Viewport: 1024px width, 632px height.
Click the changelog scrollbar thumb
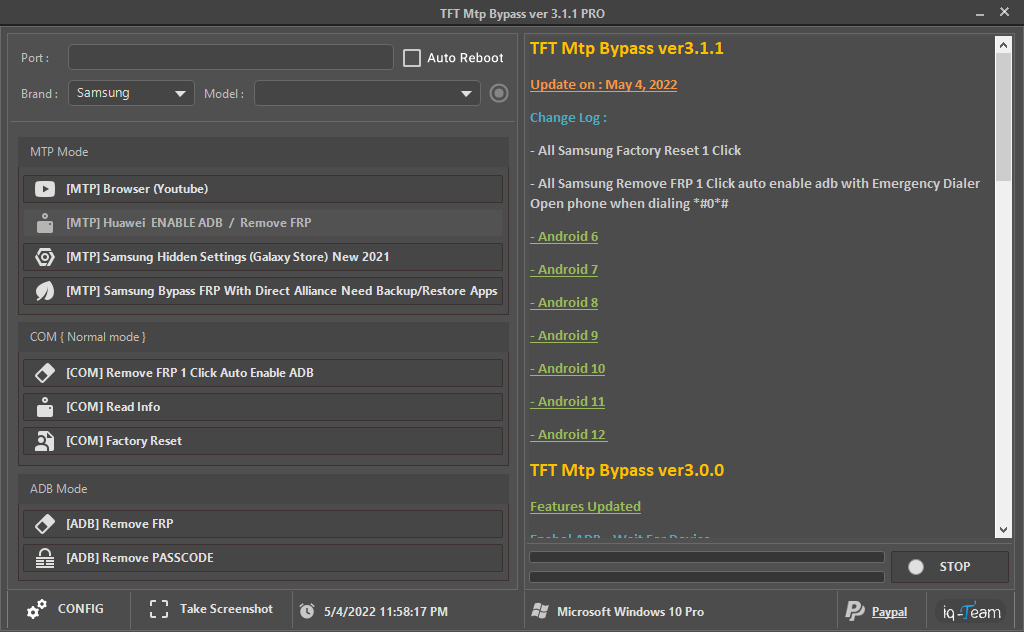1003,118
